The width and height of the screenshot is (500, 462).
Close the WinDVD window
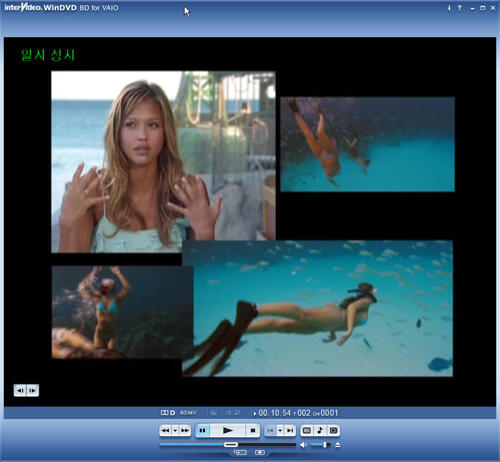[493, 8]
